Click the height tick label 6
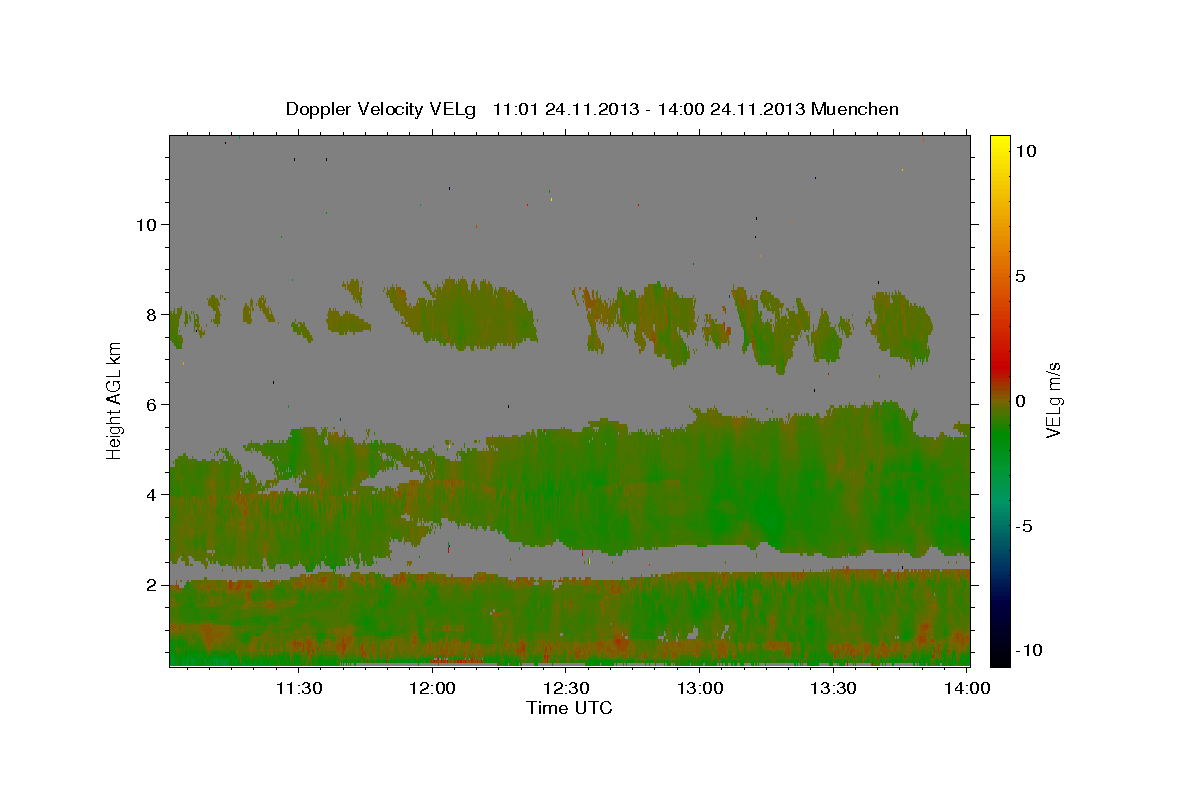Image resolution: width=1200 pixels, height=800 pixels. pyautogui.click(x=152, y=404)
